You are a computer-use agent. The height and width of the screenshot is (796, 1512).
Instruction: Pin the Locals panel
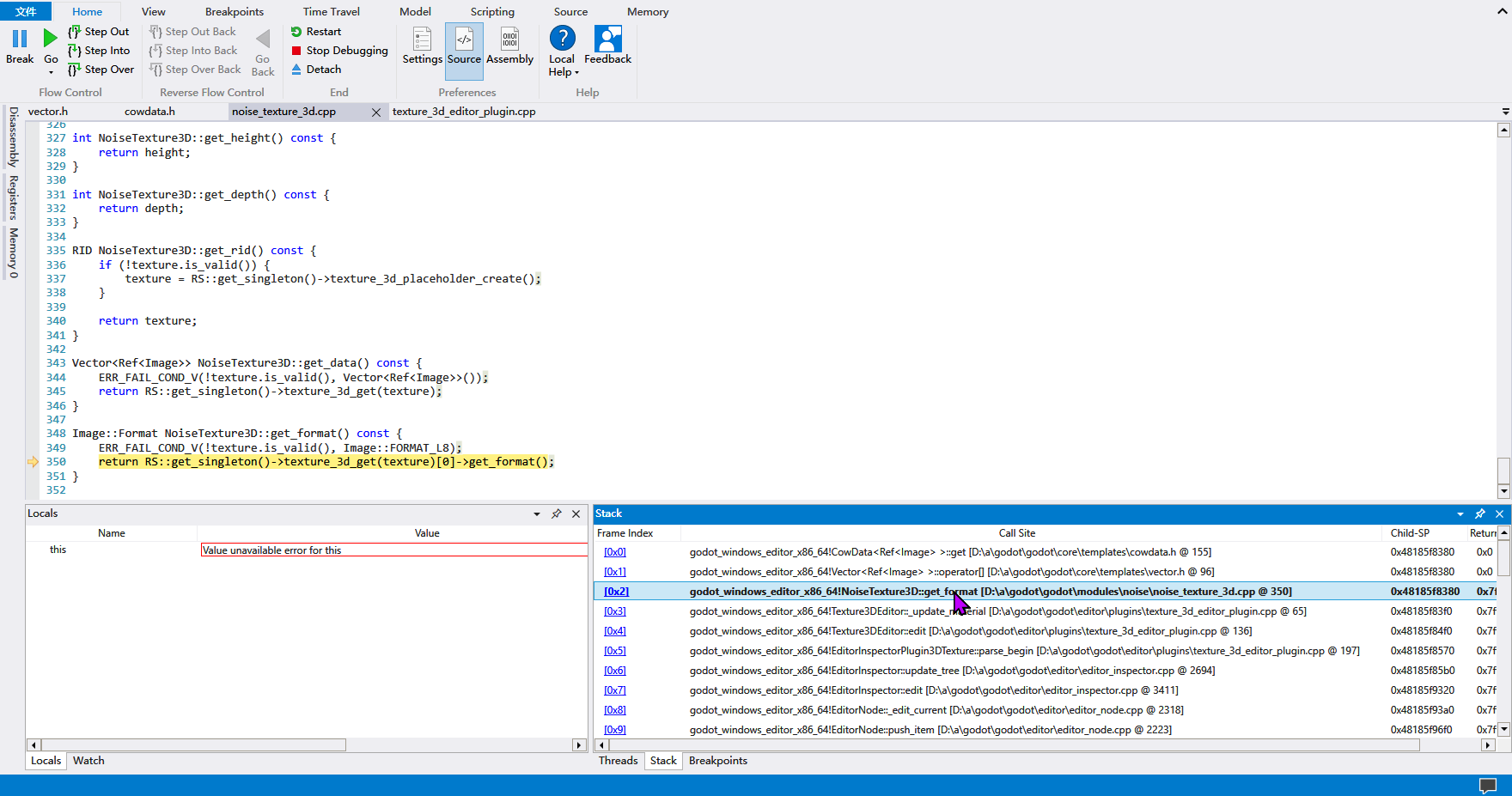pos(557,513)
